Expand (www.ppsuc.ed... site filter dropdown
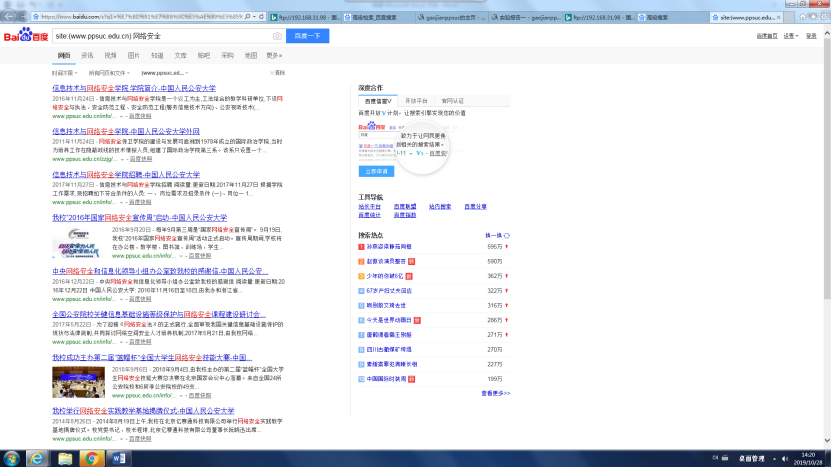Screen dimensions: 831x468 click(x=165, y=73)
